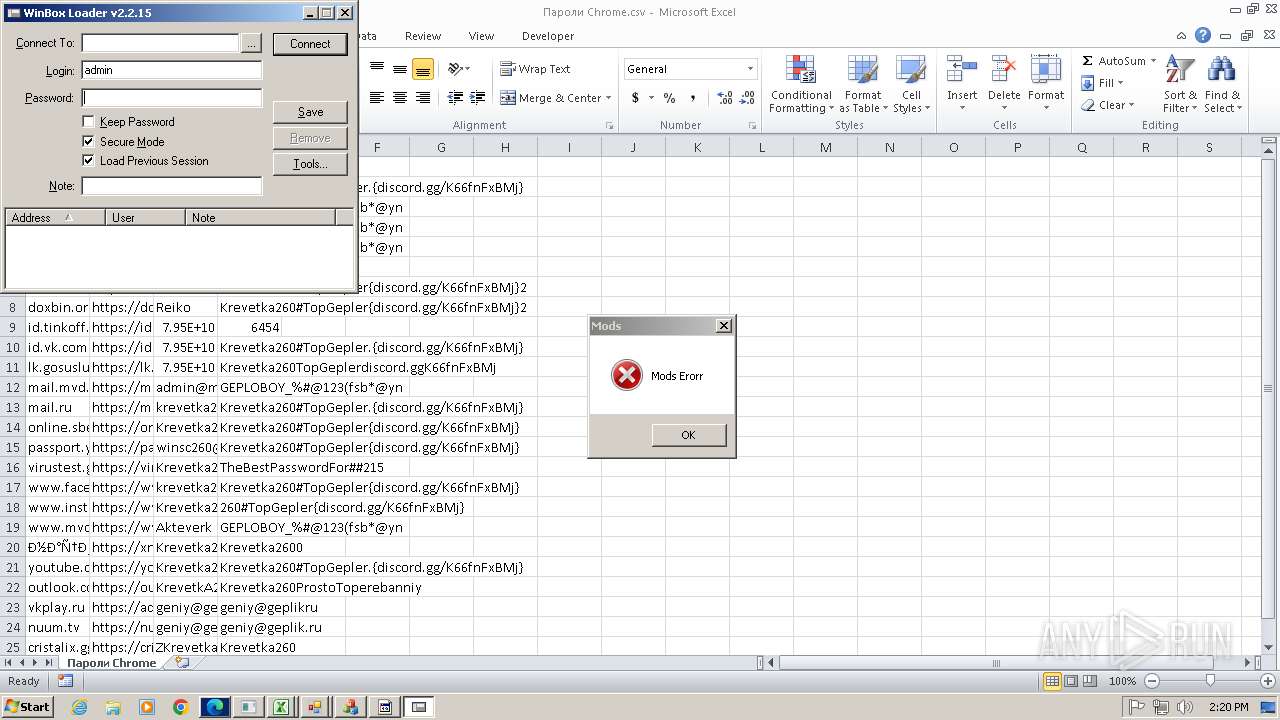Viewport: 1280px width, 720px height.
Task: Open Google Chrome from taskbar
Action: tap(180, 707)
